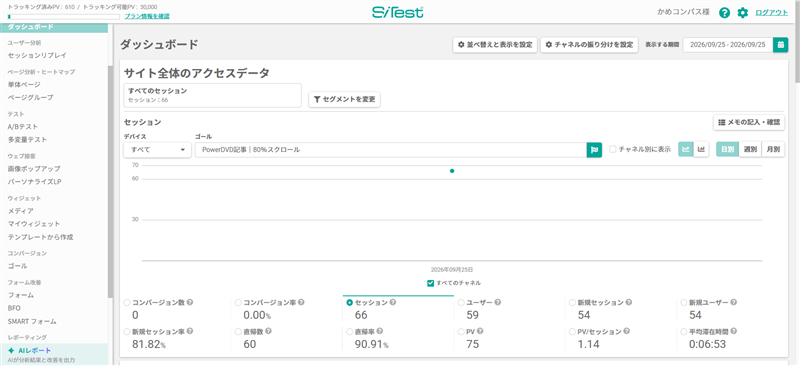Open A/Bテスト in sidebar
This screenshot has width=800, height=366.
click(x=22, y=127)
